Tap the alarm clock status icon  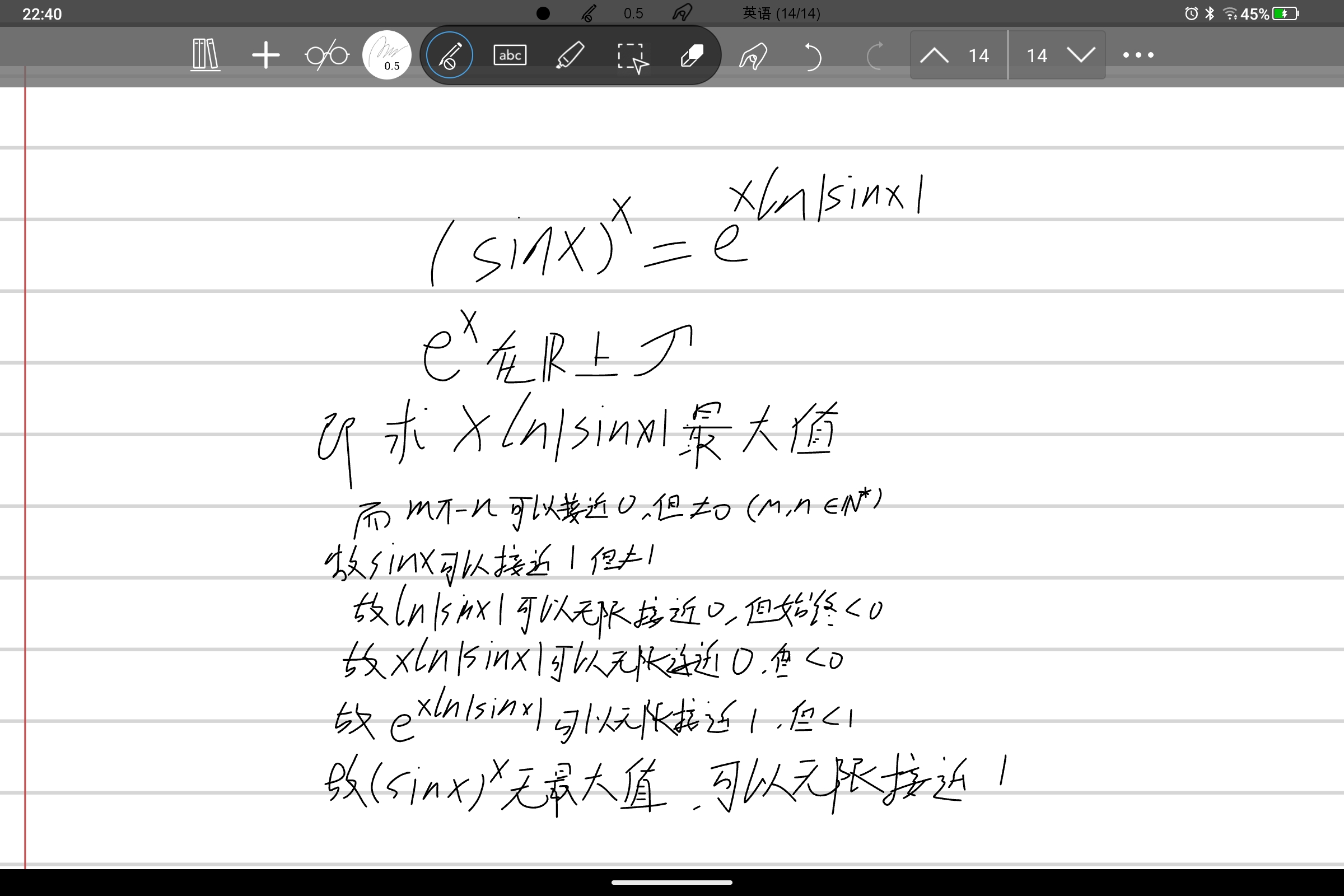1191,13
